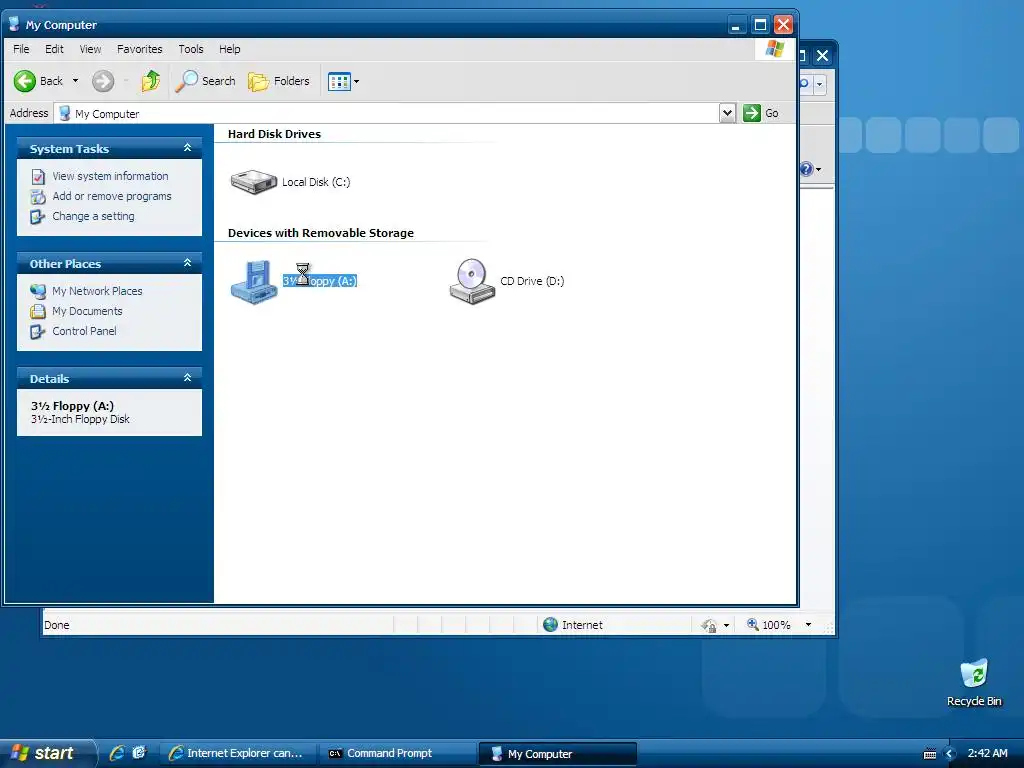Click My Computer icon in title bar

tap(14, 25)
